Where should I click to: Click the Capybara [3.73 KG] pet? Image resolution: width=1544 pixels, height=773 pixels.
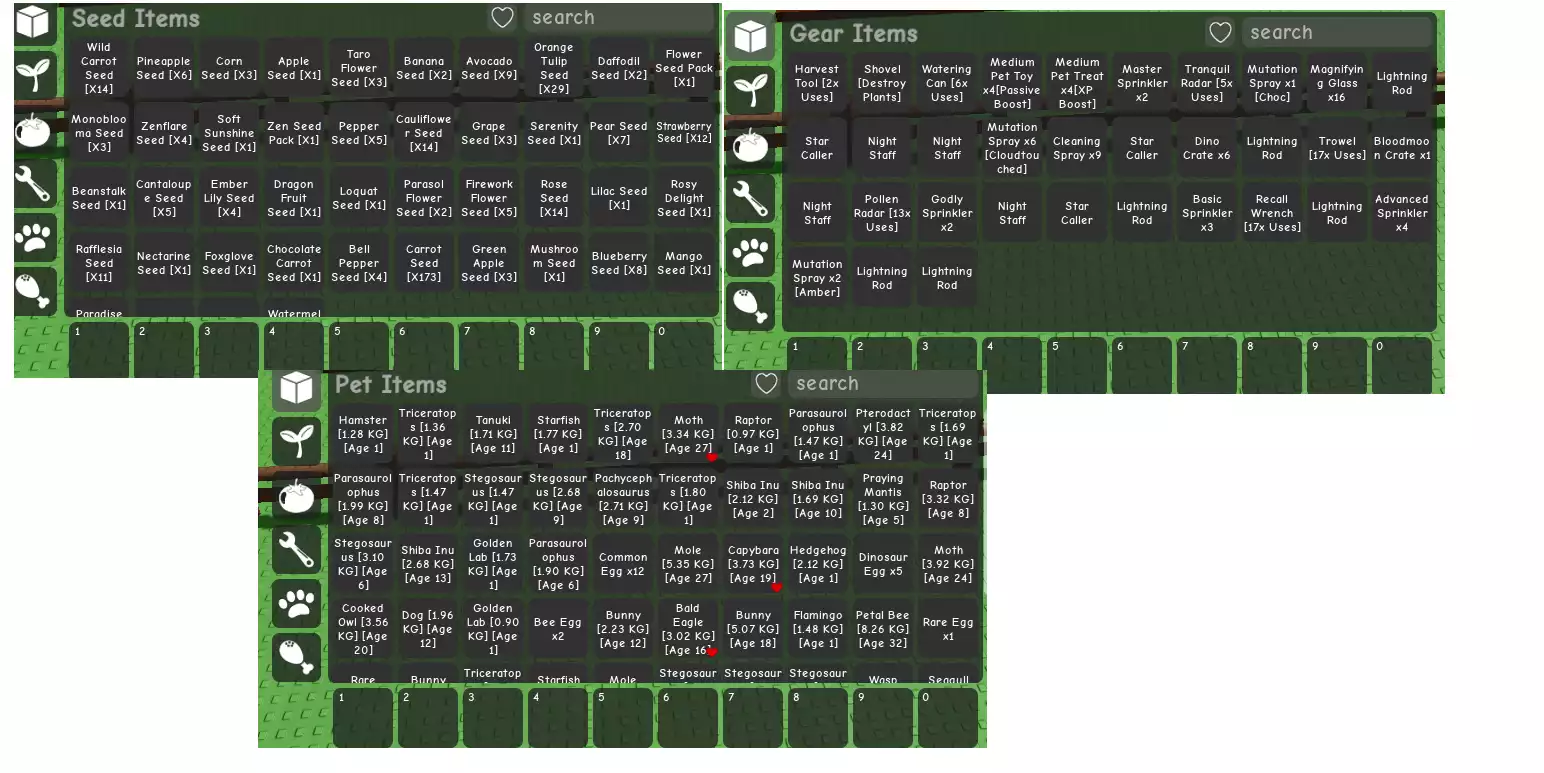pyautogui.click(x=753, y=565)
